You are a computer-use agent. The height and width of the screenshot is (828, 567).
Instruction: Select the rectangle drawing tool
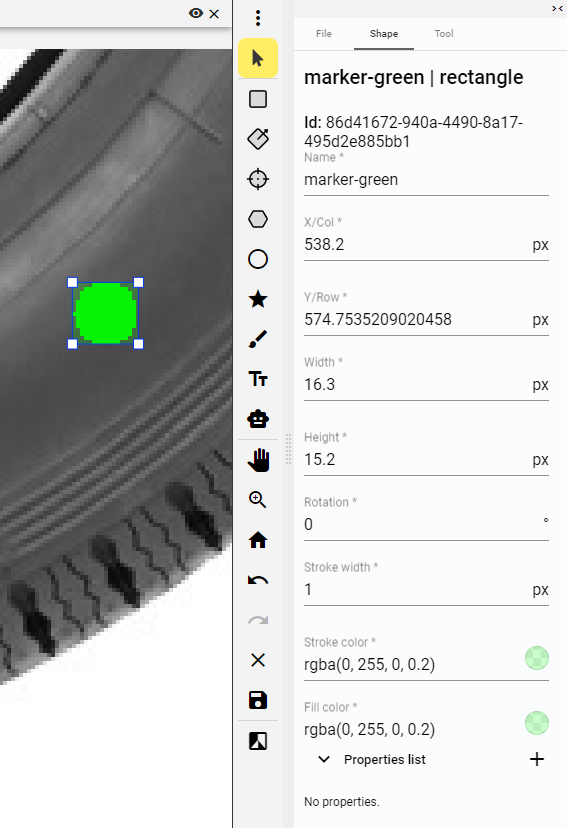click(x=258, y=99)
